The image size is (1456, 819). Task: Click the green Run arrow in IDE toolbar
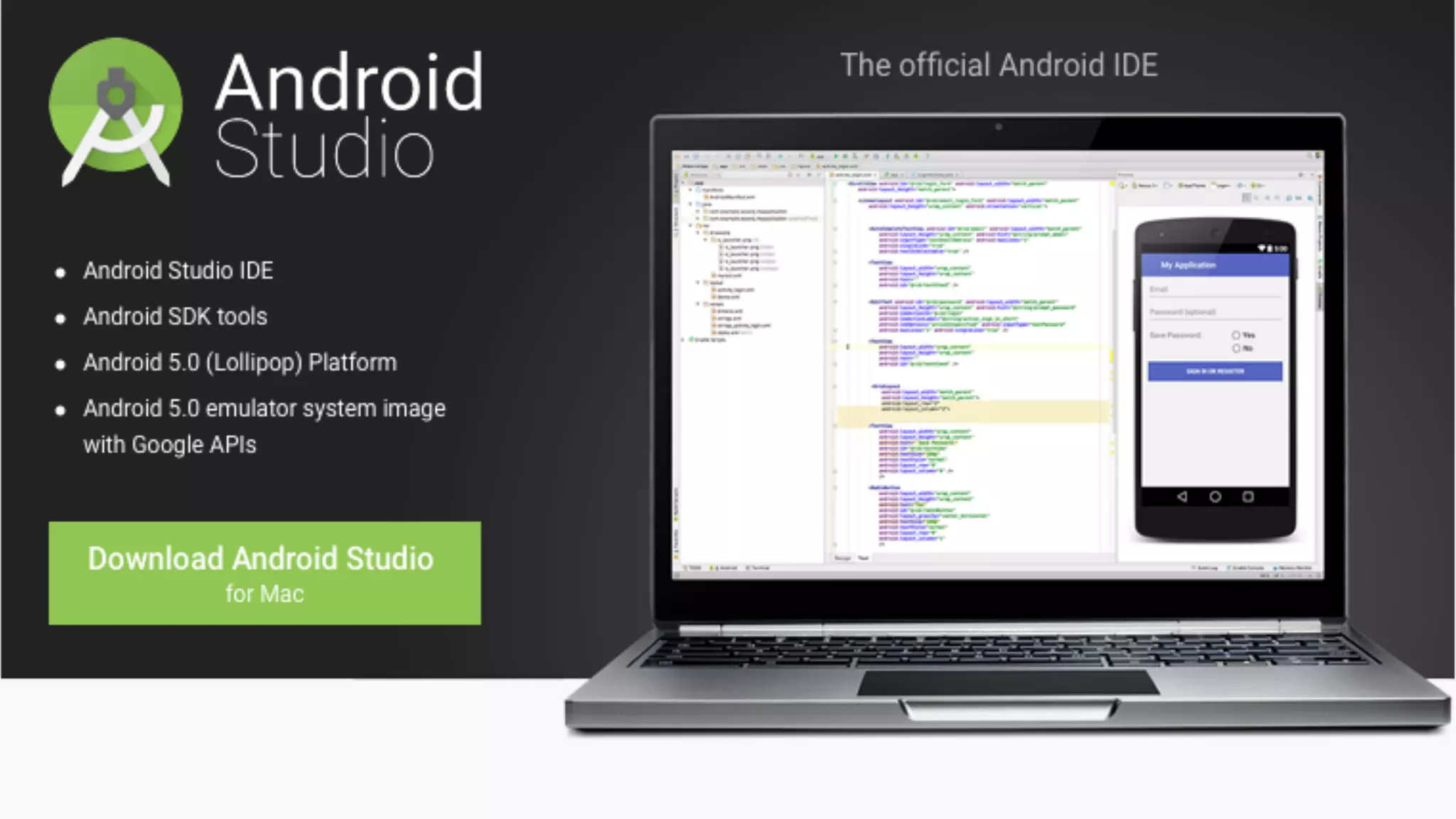(836, 156)
